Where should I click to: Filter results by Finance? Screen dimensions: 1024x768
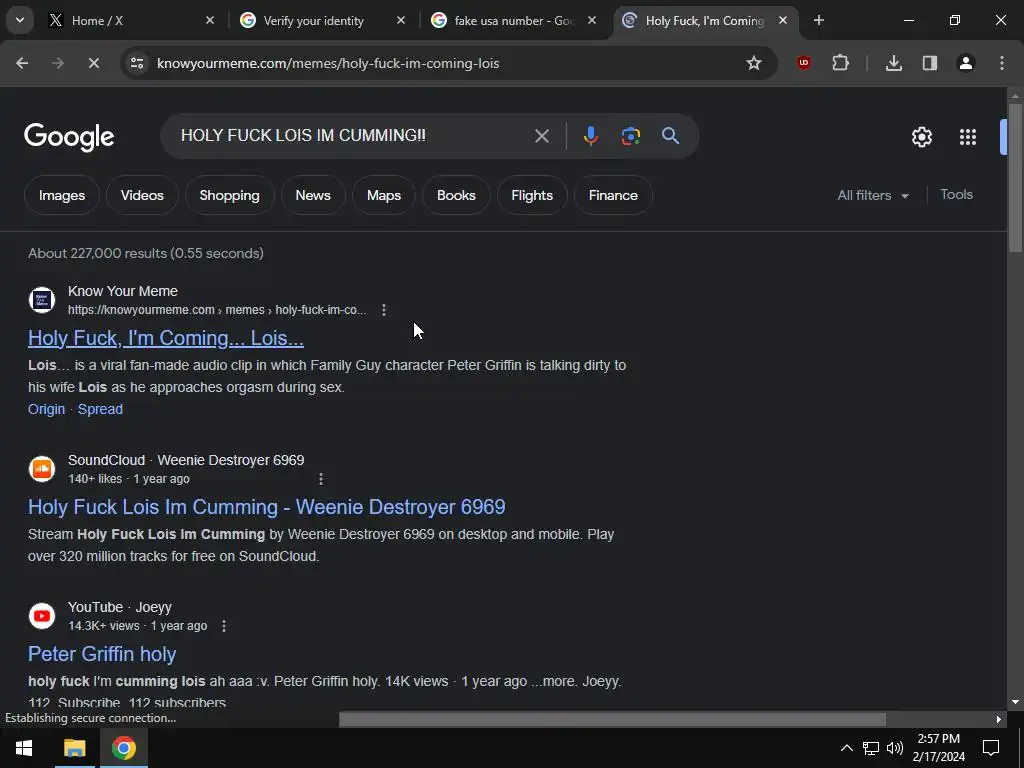point(613,195)
